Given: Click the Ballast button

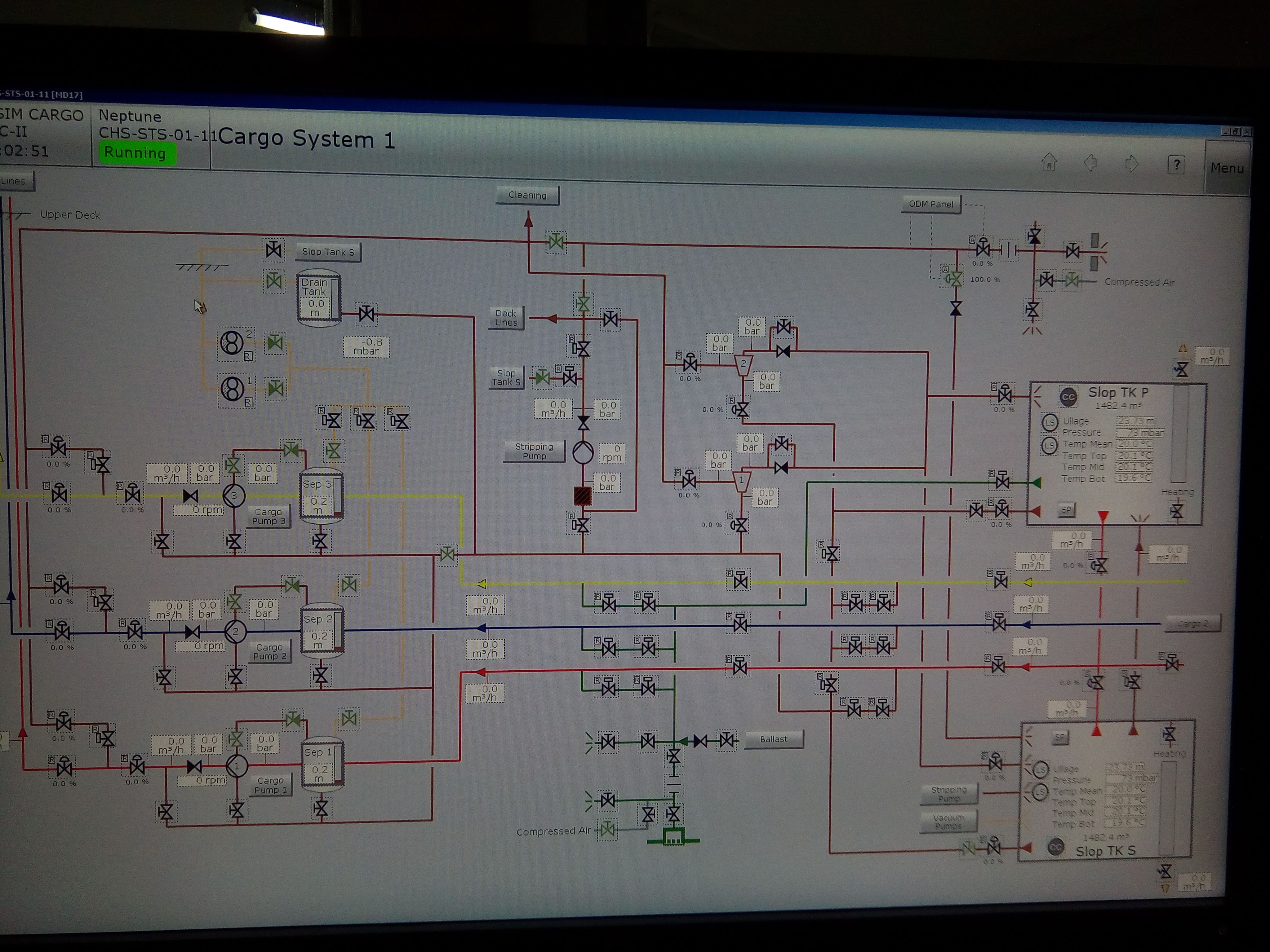Looking at the screenshot, I should (773, 739).
